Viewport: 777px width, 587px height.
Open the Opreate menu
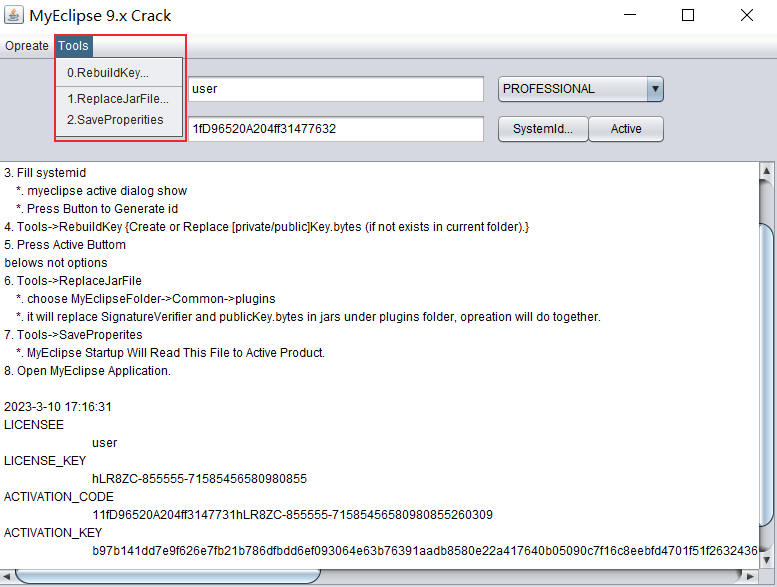point(27,46)
